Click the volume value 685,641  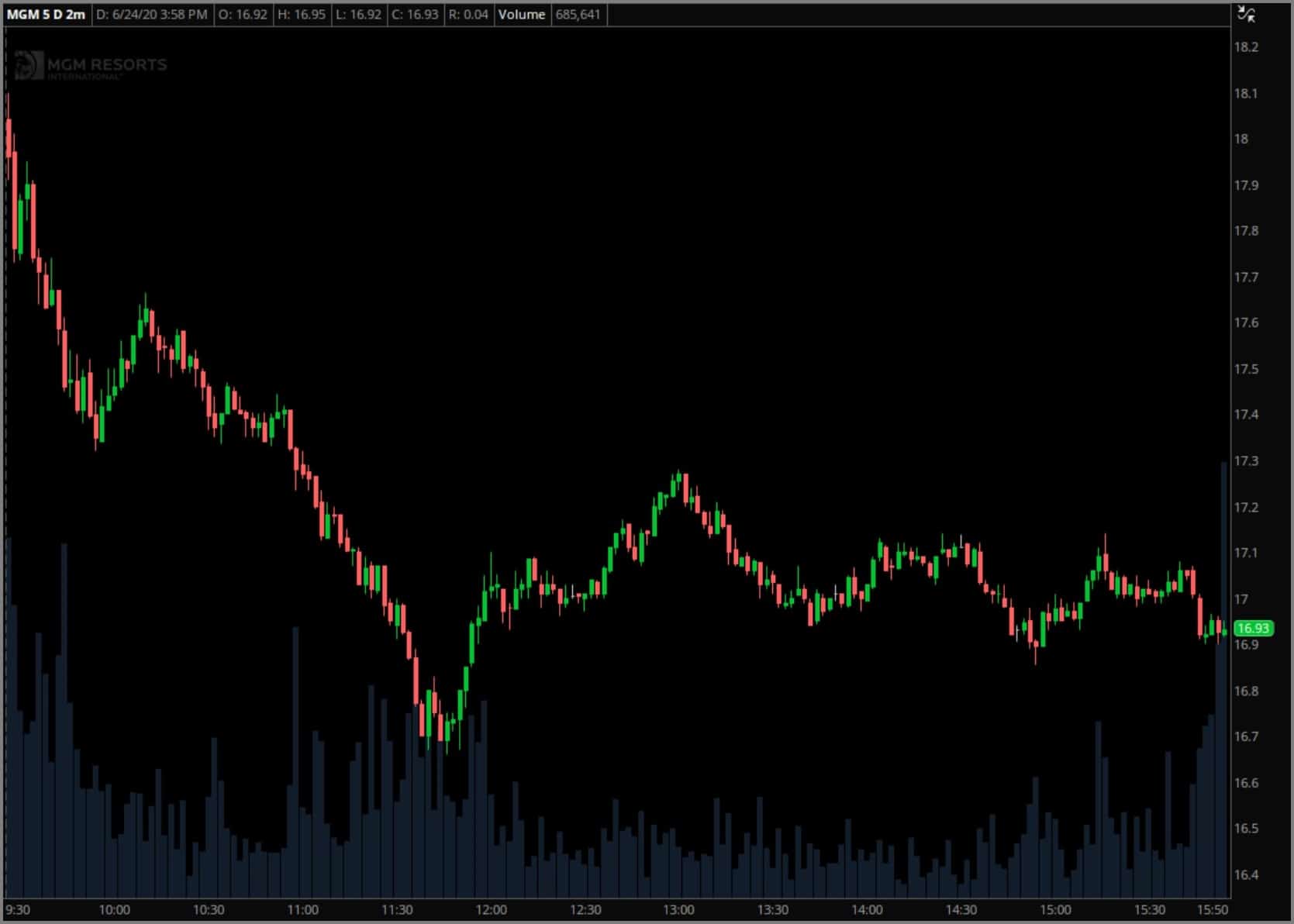(x=578, y=14)
